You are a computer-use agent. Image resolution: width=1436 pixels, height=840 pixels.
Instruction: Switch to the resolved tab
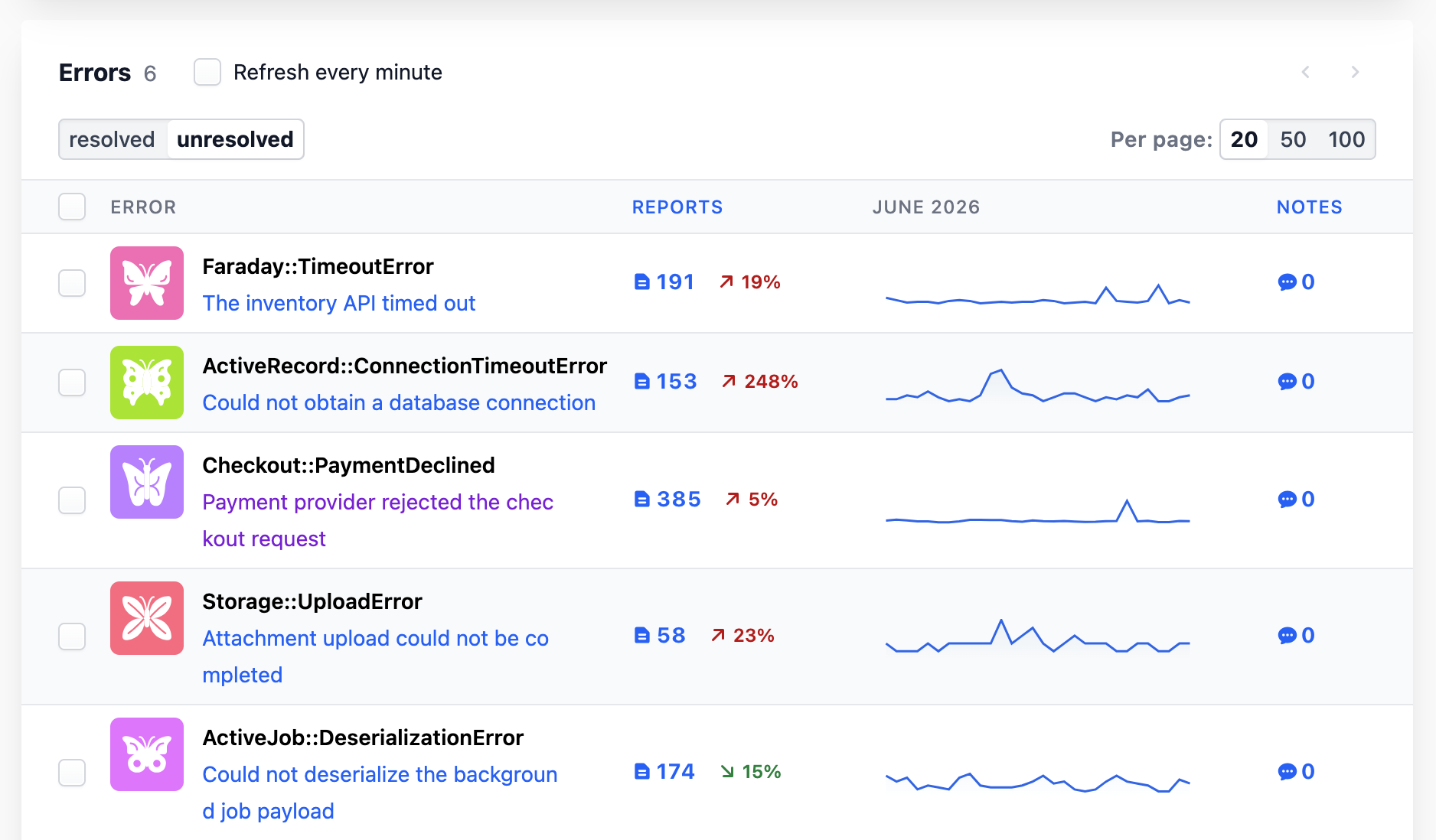(113, 139)
